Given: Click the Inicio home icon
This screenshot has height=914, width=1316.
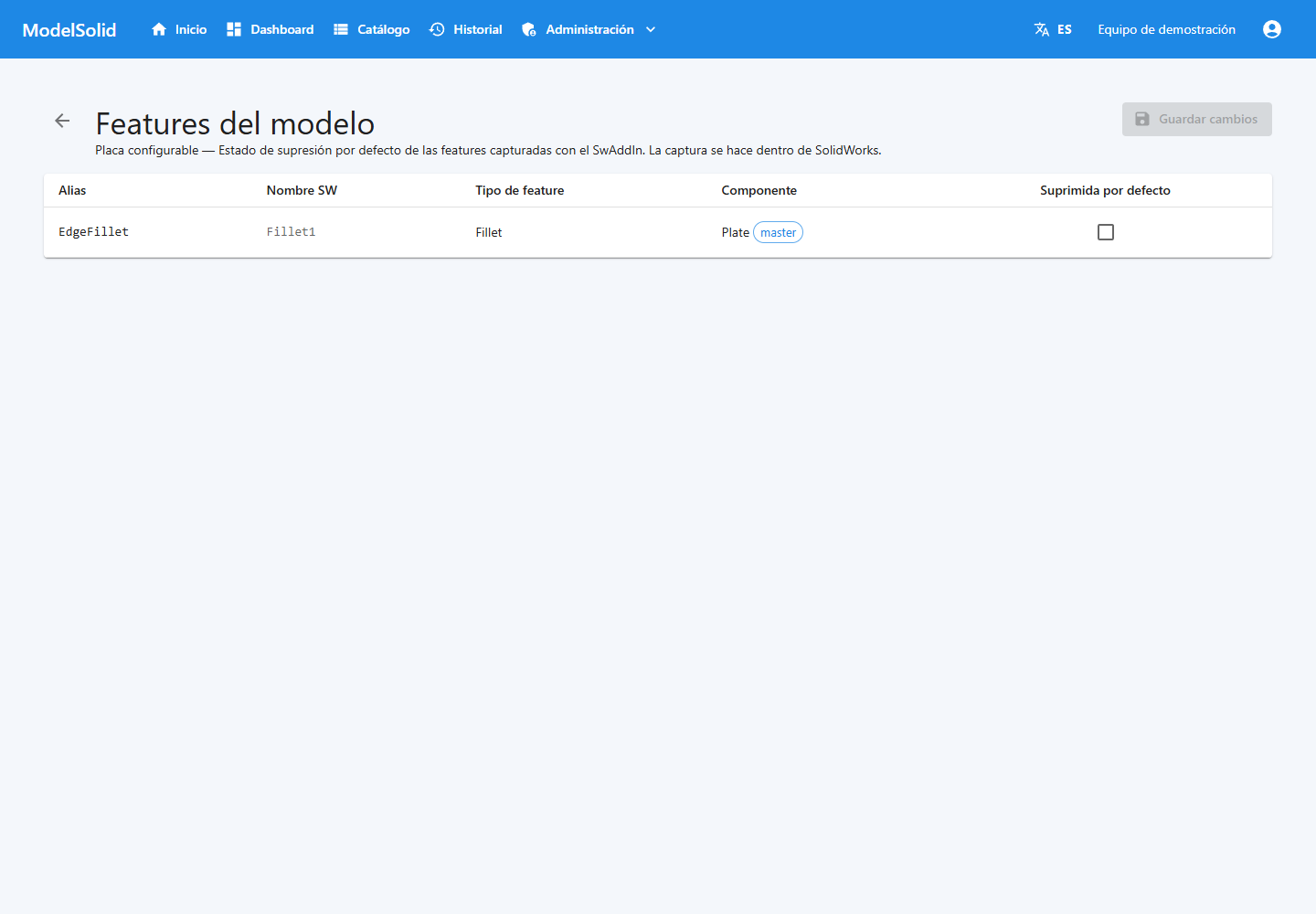Looking at the screenshot, I should (159, 29).
